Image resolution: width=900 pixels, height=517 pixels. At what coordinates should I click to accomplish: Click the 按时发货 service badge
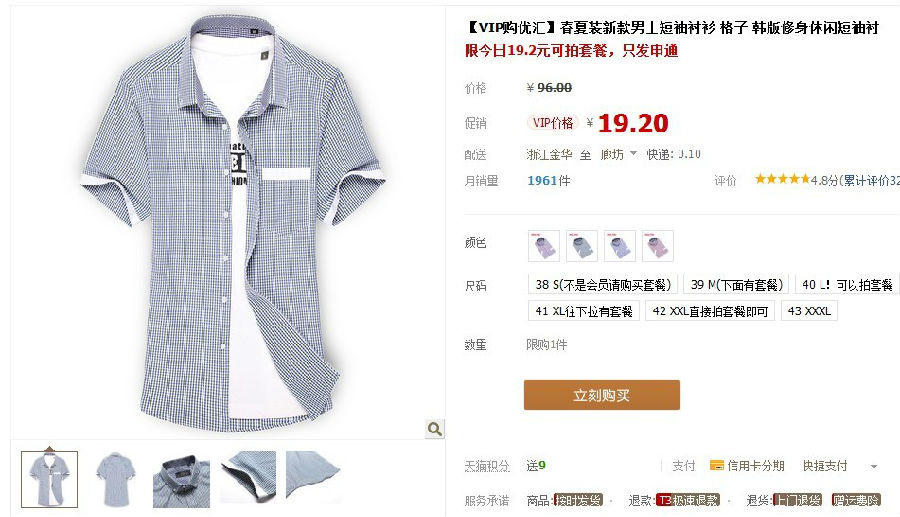click(x=579, y=500)
